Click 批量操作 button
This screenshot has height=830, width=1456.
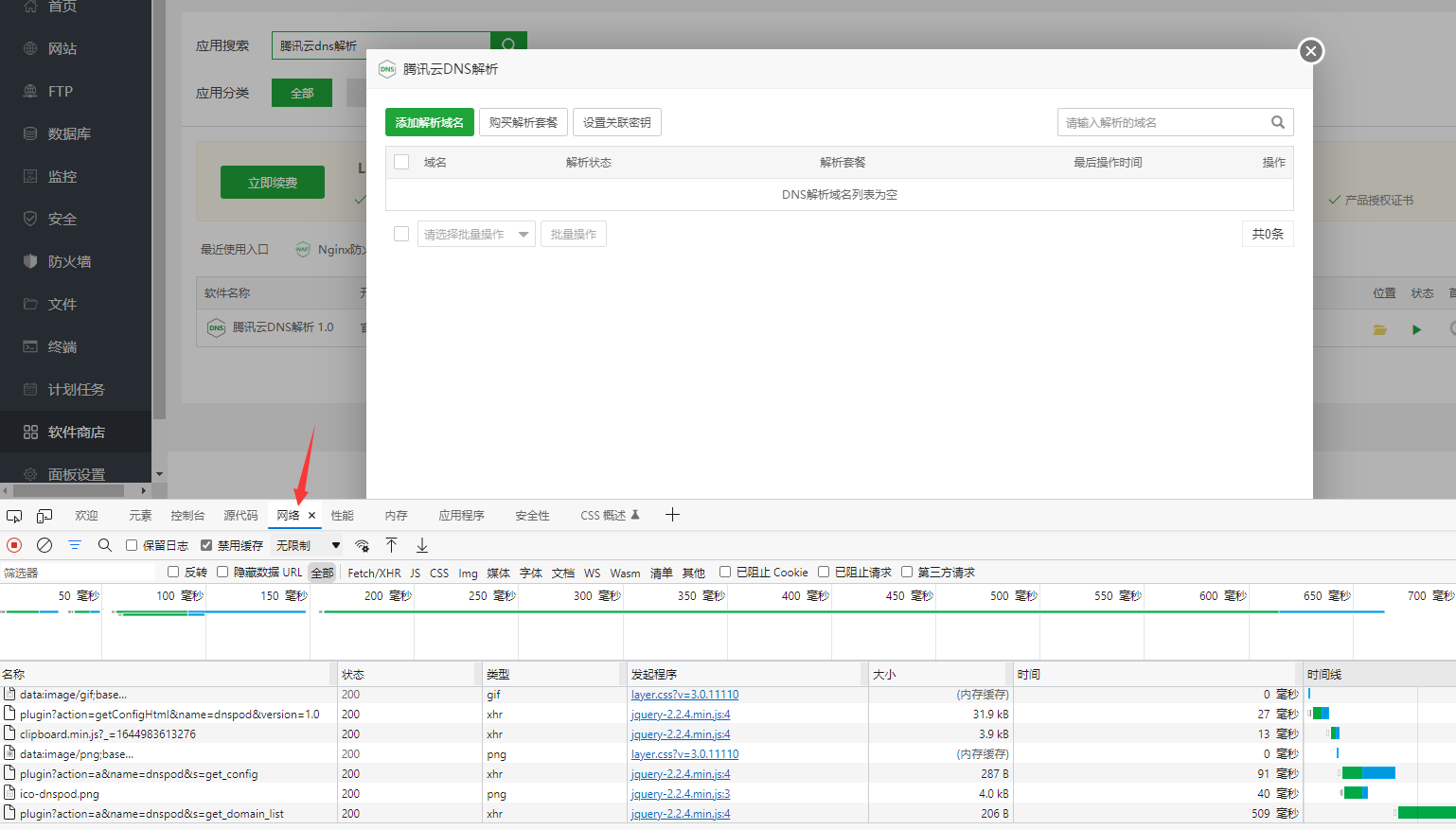(x=574, y=234)
